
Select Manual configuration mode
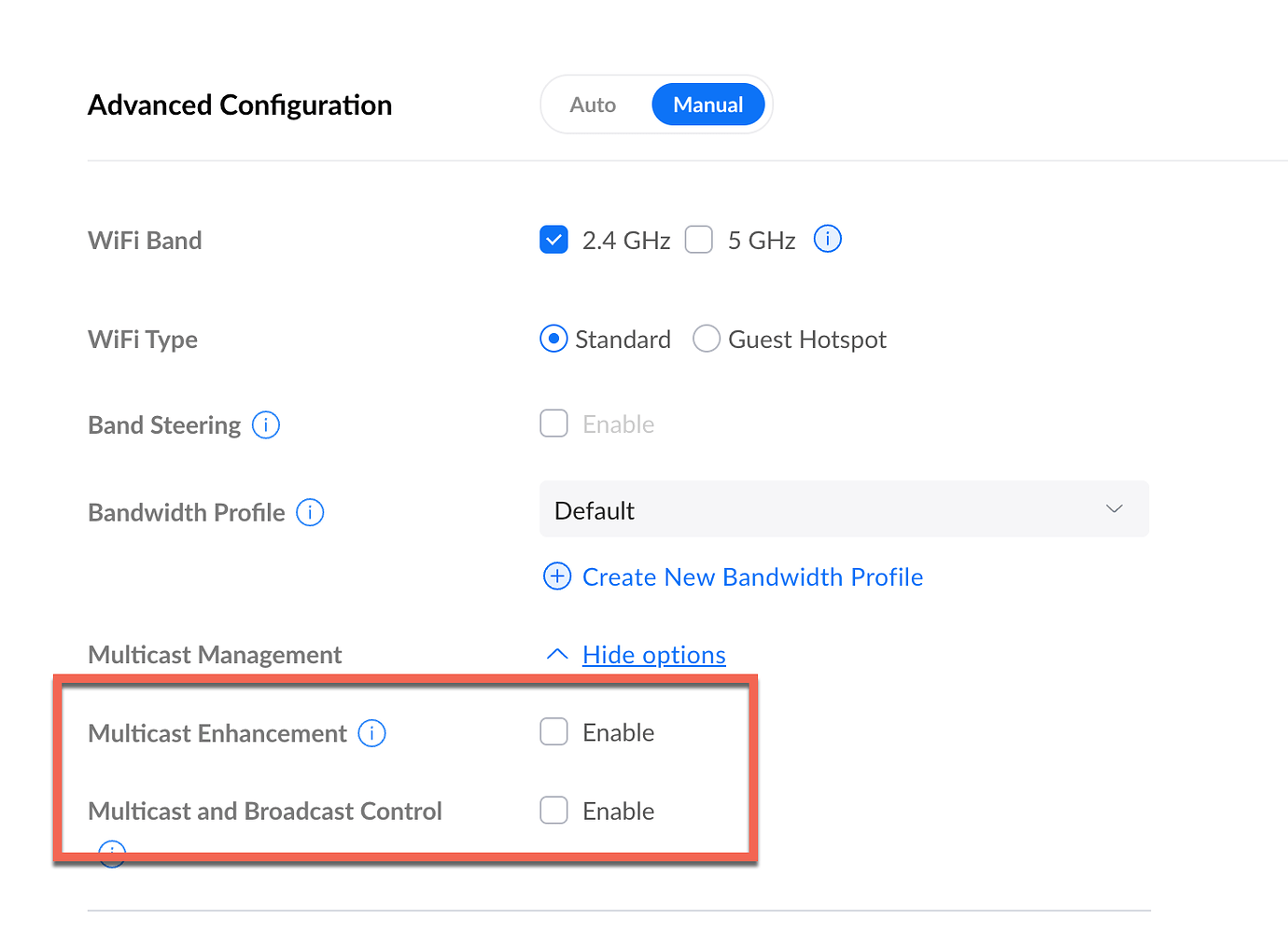coord(707,104)
